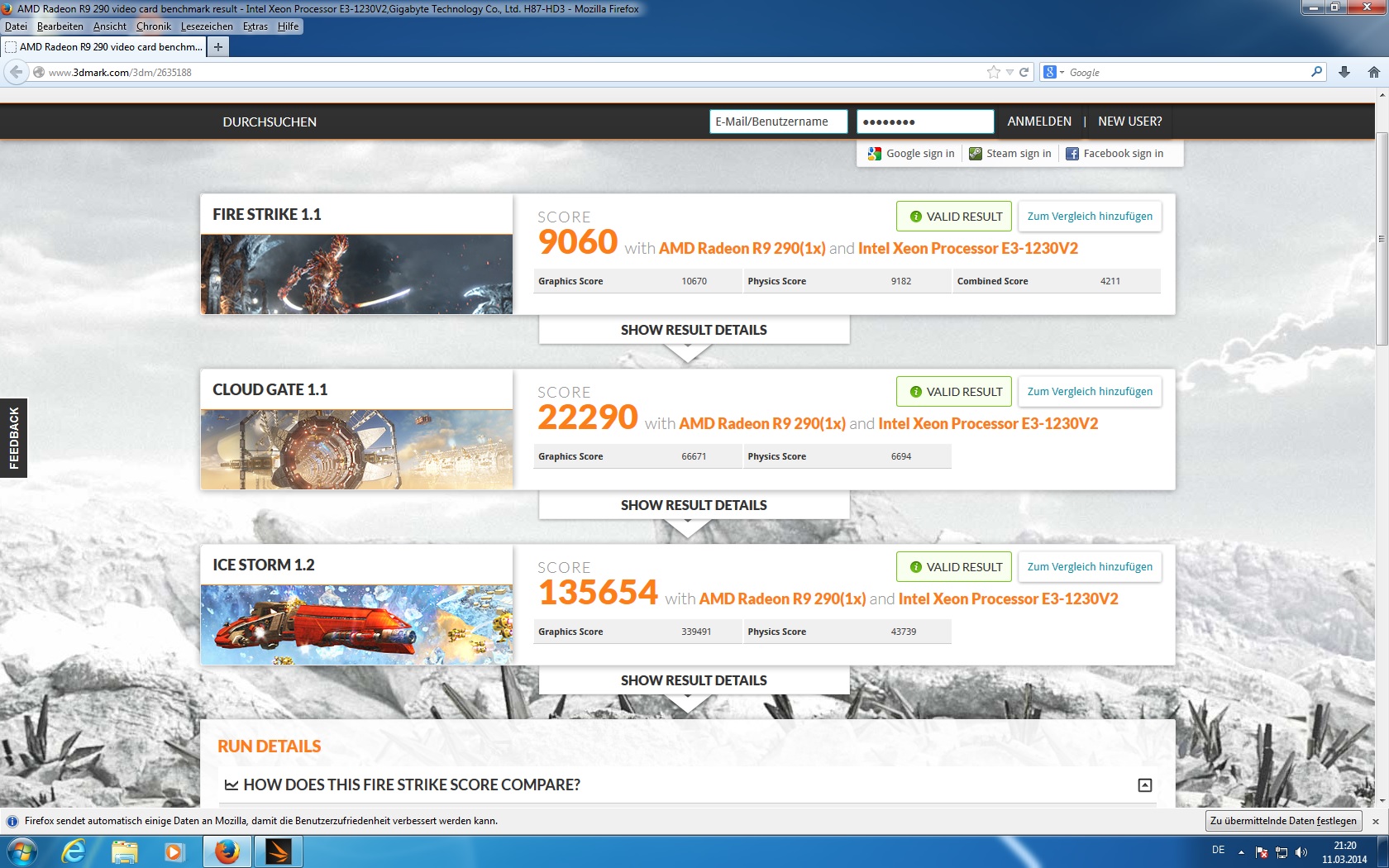Click into the Google search field
The image size is (1389, 868).
(x=1186, y=72)
